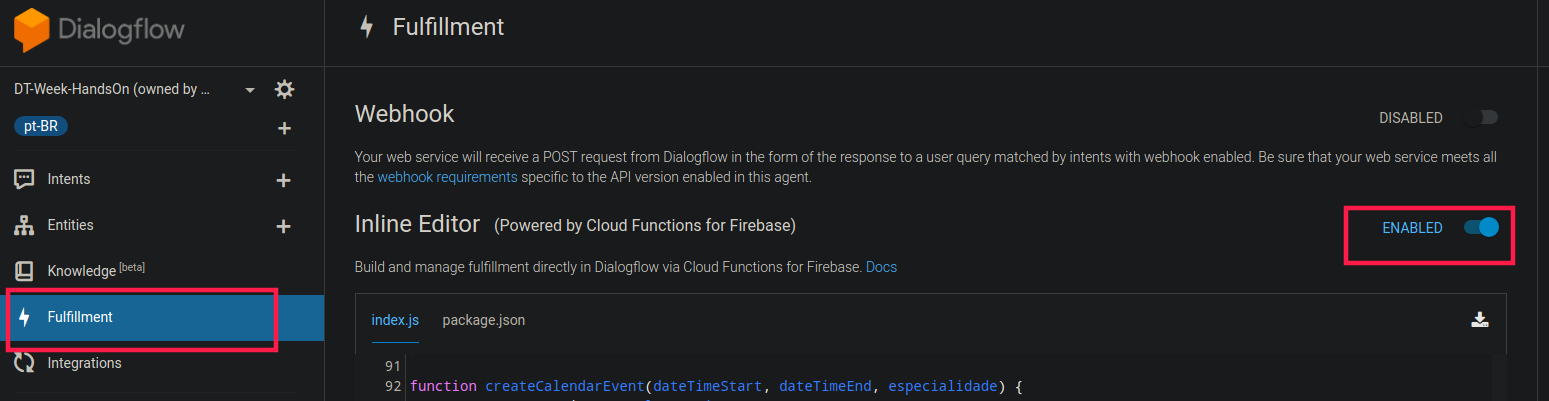This screenshot has width=1549, height=401.
Task: Enable the Webhook toggle switch
Action: (1481, 118)
